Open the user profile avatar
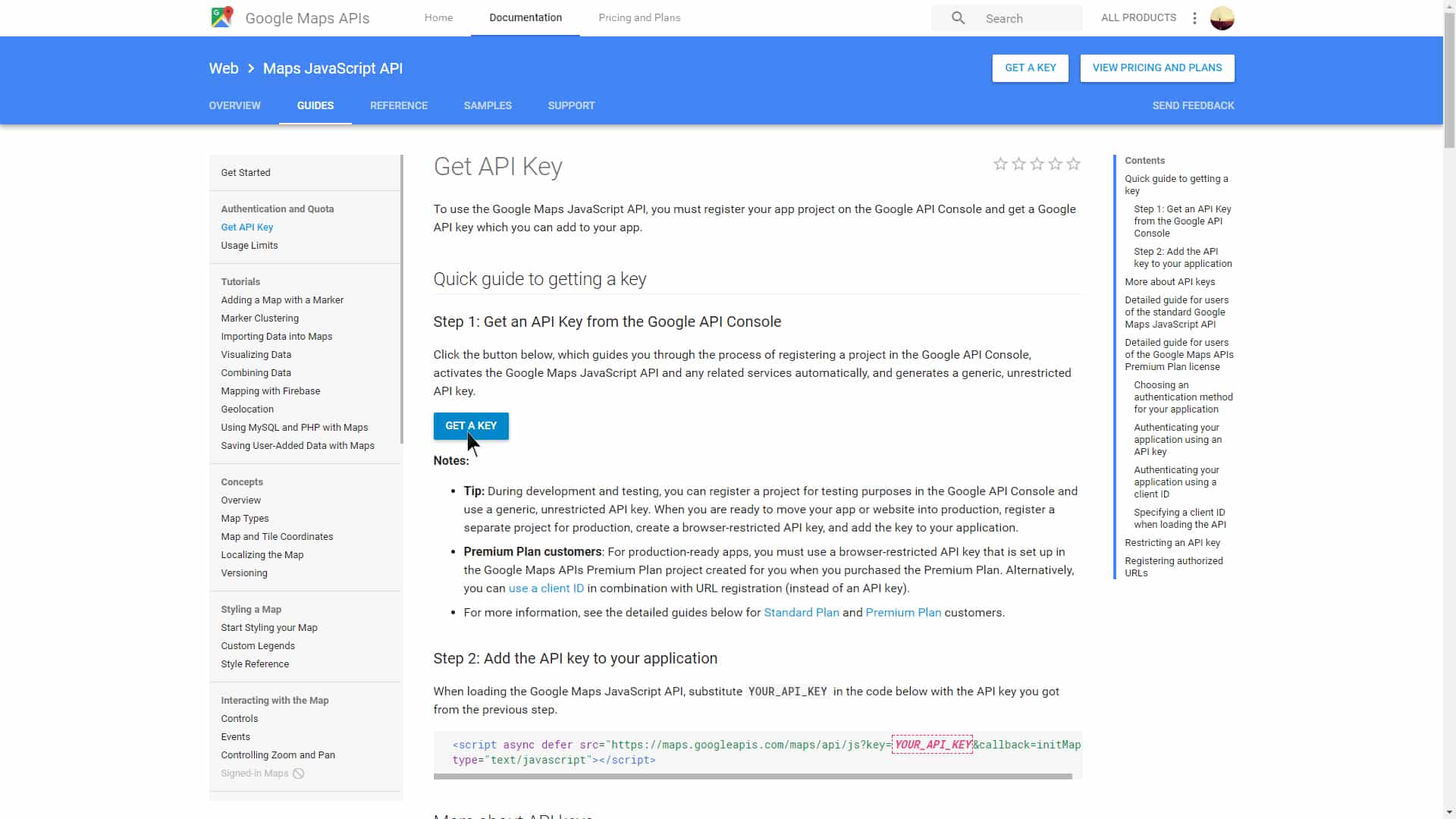1456x819 pixels. click(x=1222, y=18)
